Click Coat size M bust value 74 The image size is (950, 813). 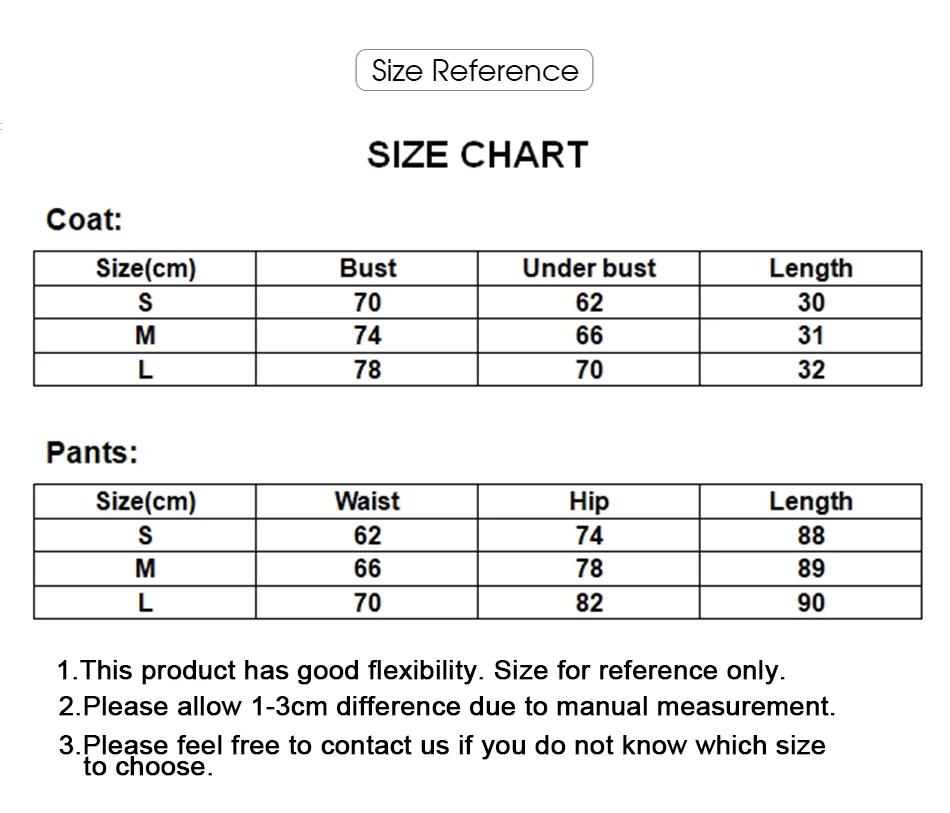click(367, 336)
